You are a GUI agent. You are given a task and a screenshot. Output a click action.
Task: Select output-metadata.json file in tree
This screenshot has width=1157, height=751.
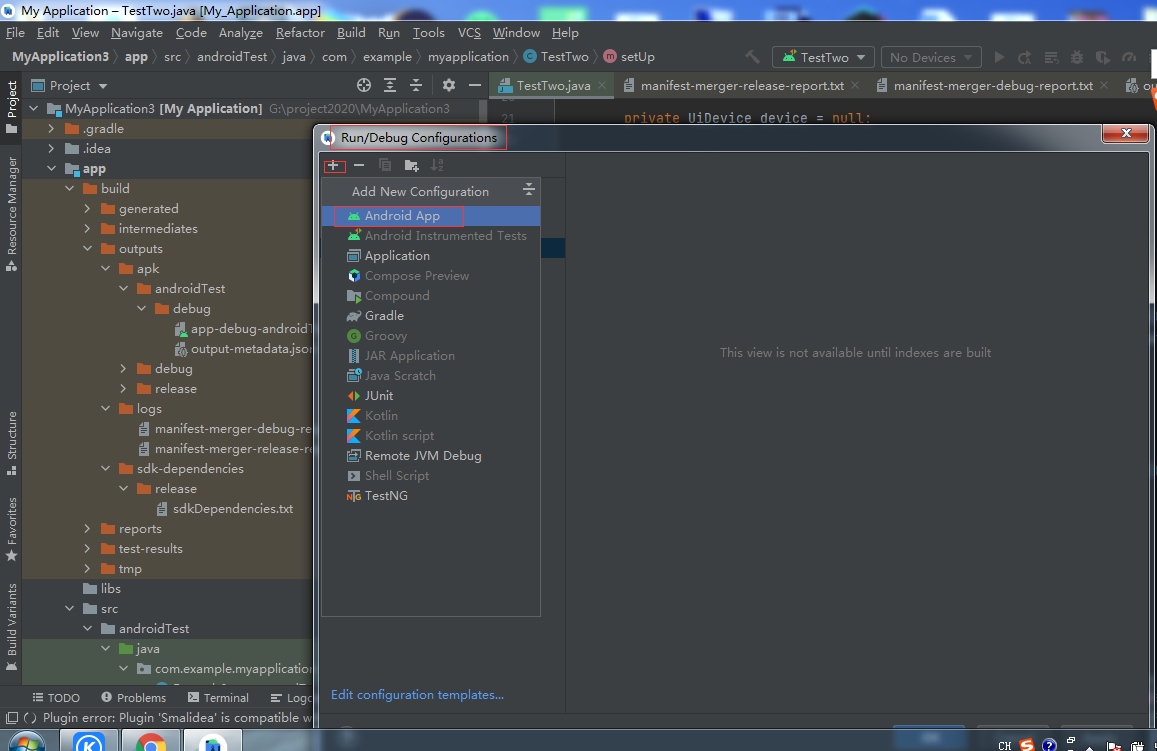pos(244,348)
